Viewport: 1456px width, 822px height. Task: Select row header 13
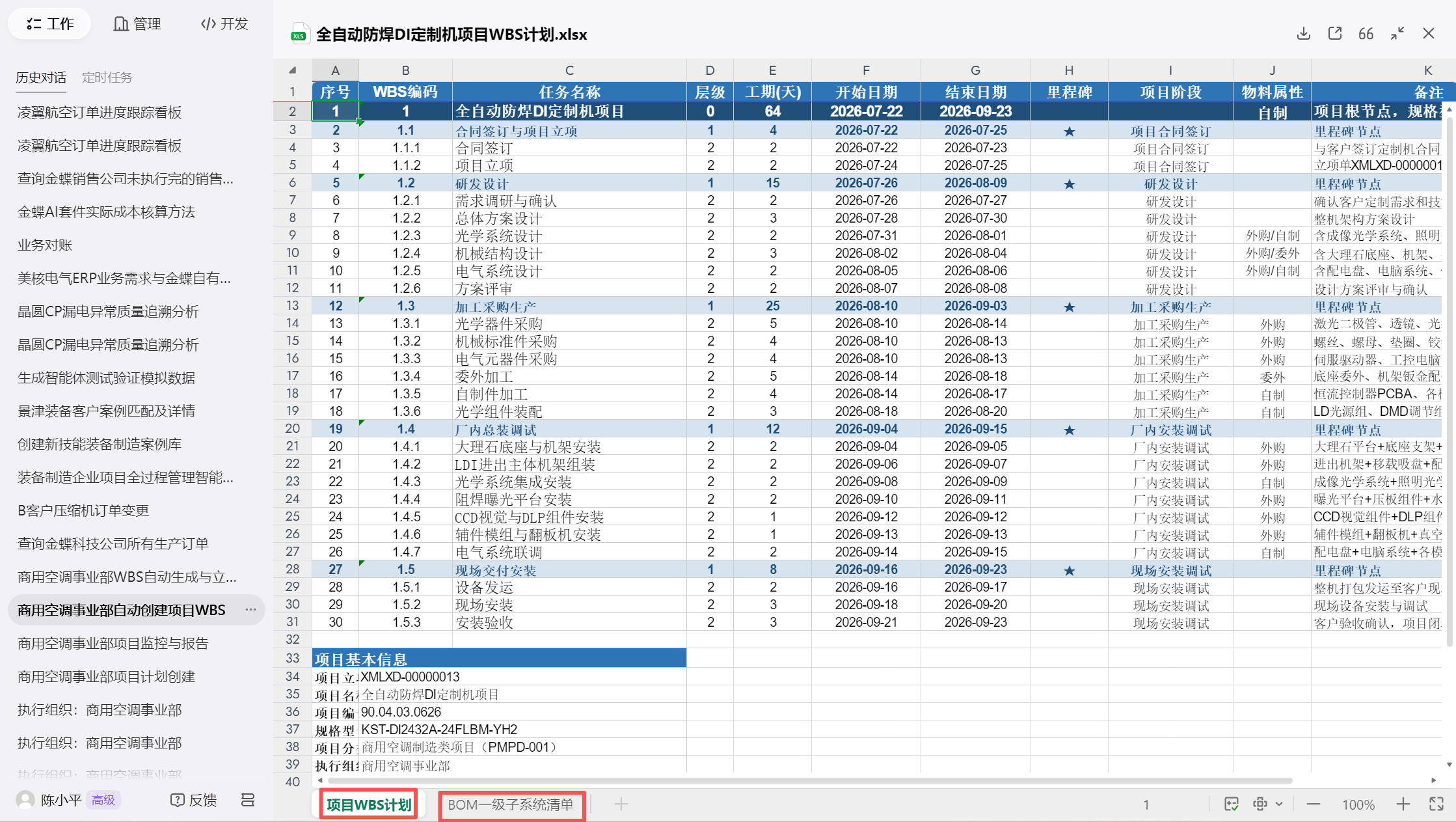(292, 306)
